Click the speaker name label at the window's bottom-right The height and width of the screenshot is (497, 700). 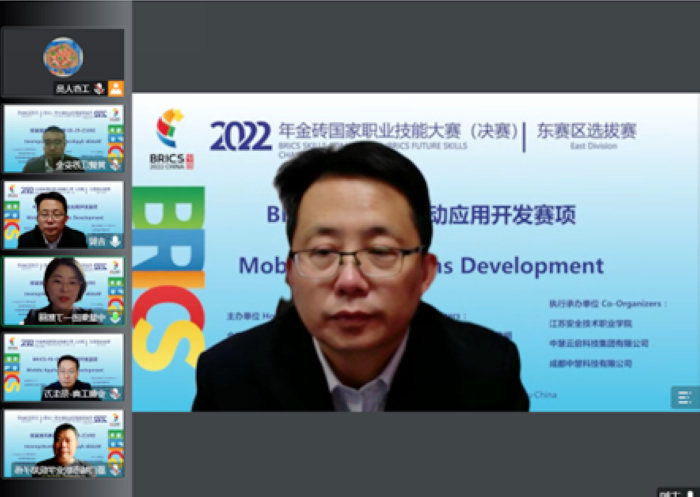coord(670,493)
